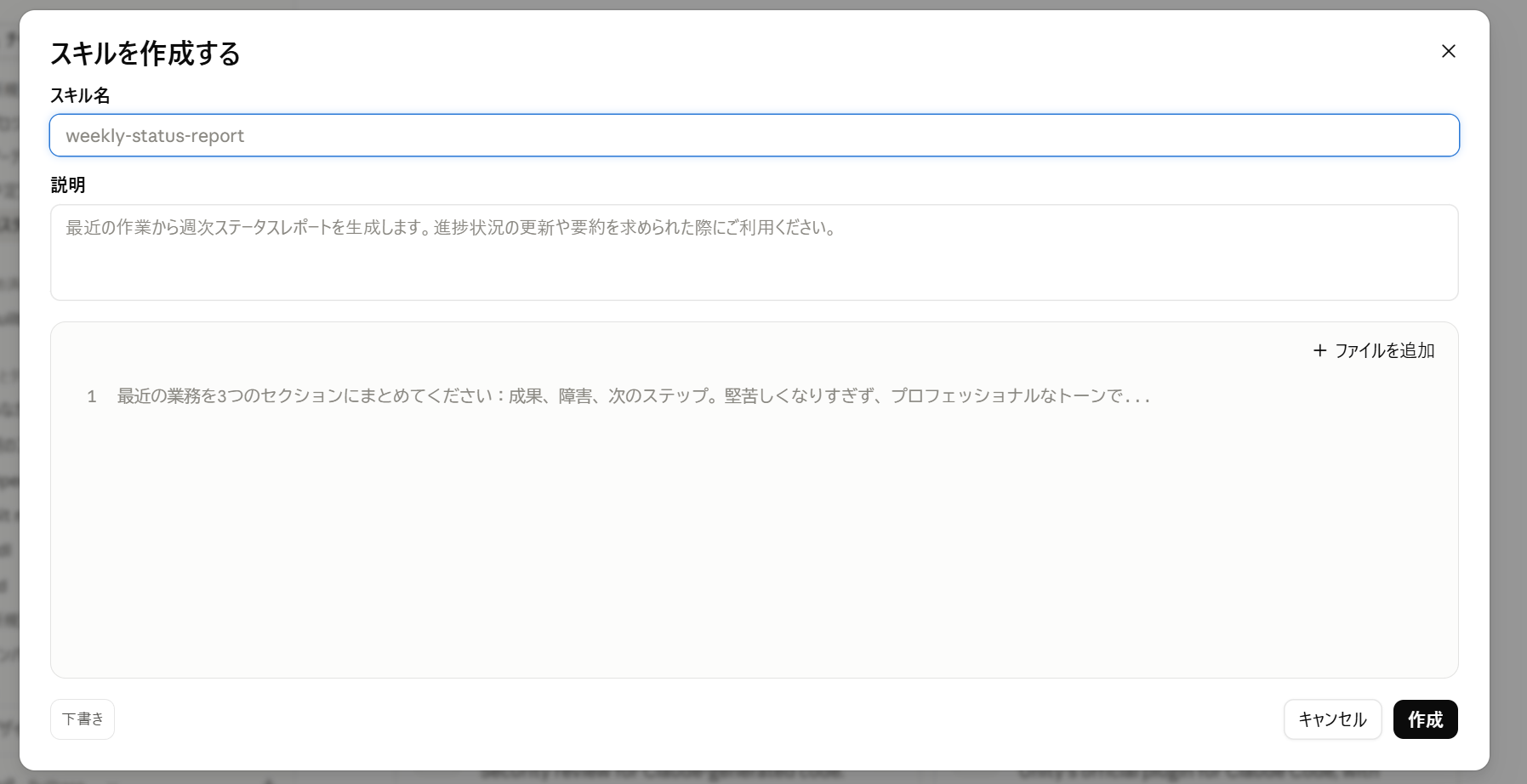Click the 下書き draft button
The image size is (1527, 784).
83,719
